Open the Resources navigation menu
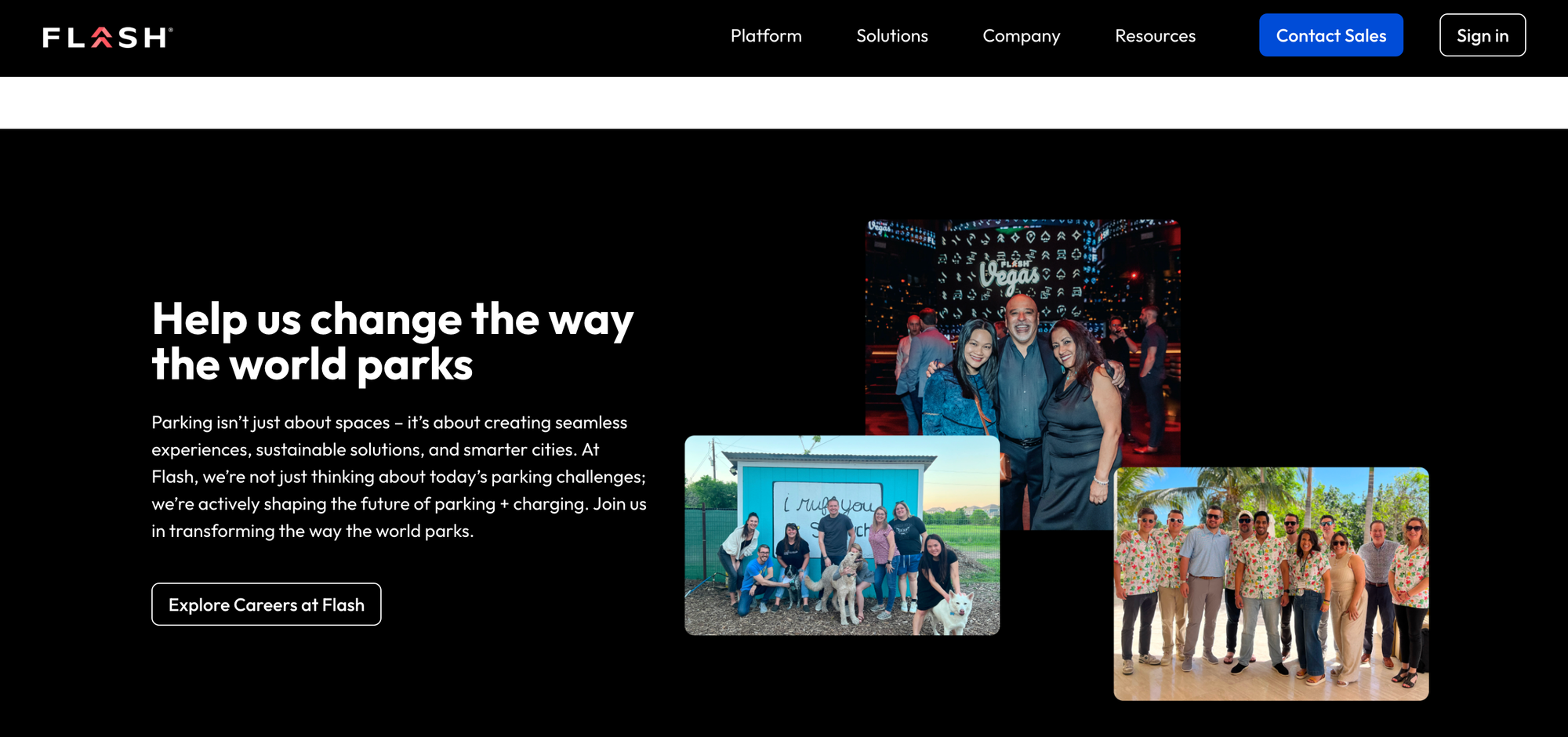Screen dimensions: 1568x737 coord(1155,36)
